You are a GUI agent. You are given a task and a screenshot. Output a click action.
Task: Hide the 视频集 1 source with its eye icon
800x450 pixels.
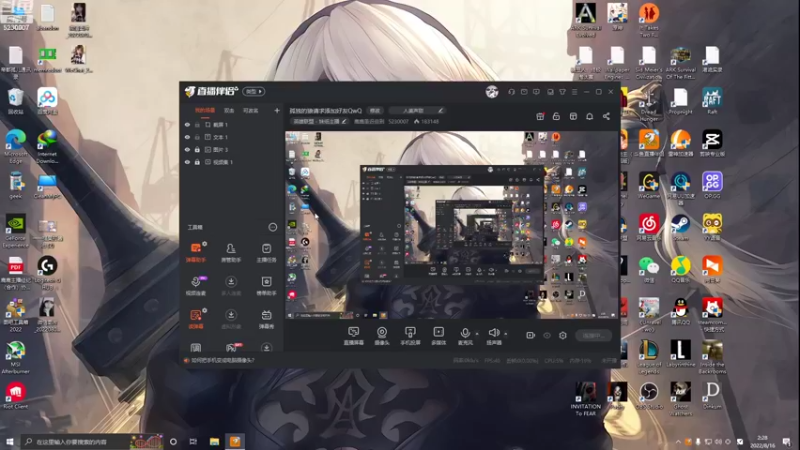click(x=187, y=162)
